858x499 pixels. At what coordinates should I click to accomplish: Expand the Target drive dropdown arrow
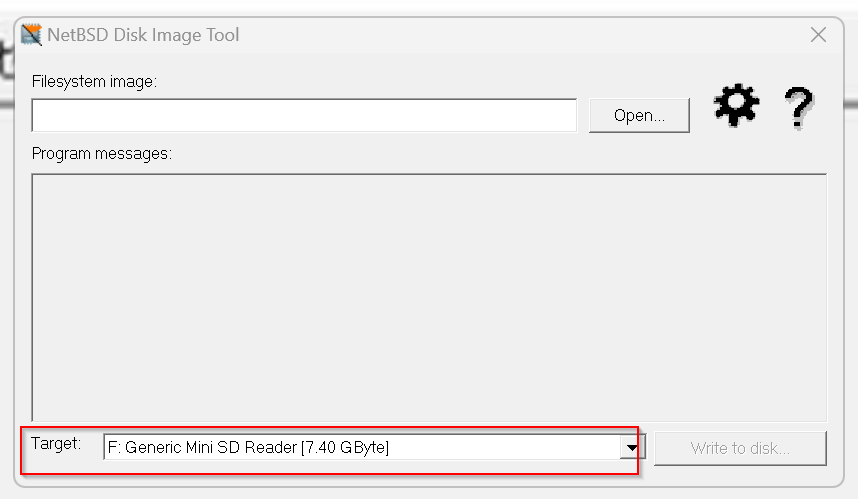pos(632,448)
